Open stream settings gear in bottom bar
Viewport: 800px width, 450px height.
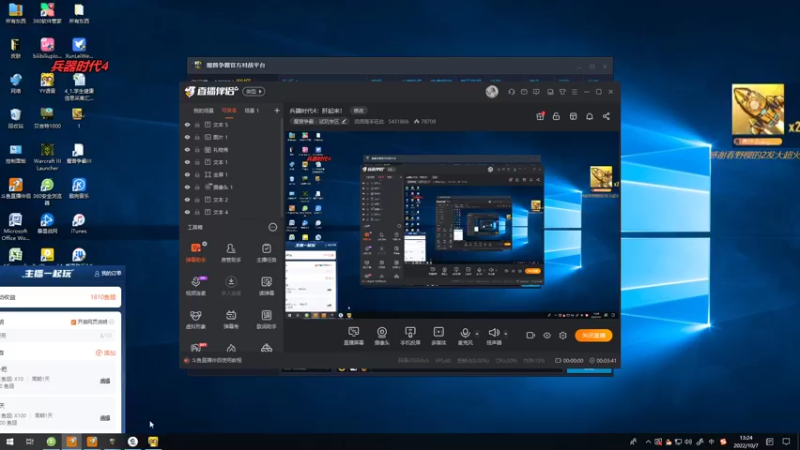point(563,335)
